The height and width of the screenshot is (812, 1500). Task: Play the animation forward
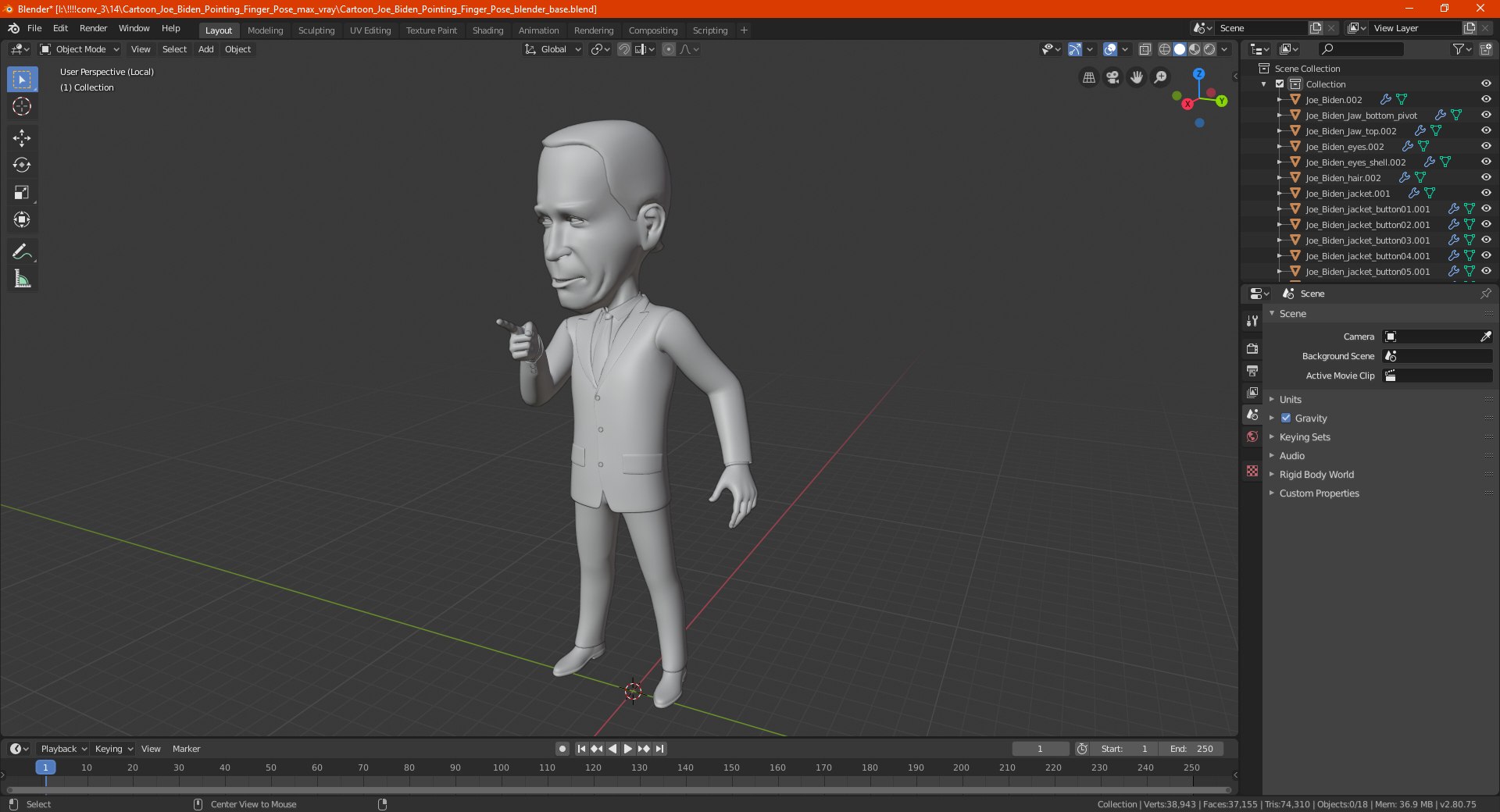(x=627, y=749)
